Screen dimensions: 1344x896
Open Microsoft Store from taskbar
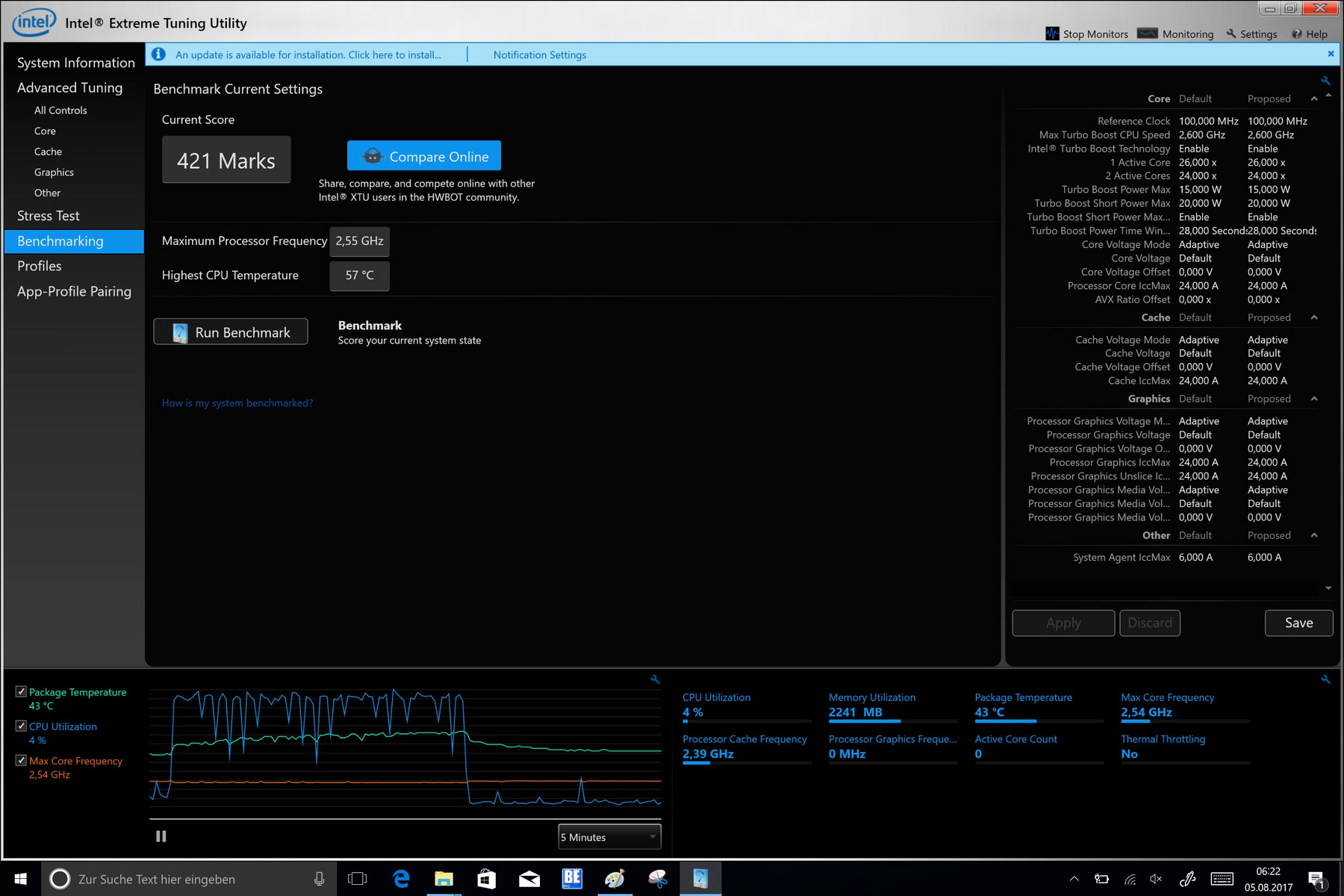pos(486,879)
